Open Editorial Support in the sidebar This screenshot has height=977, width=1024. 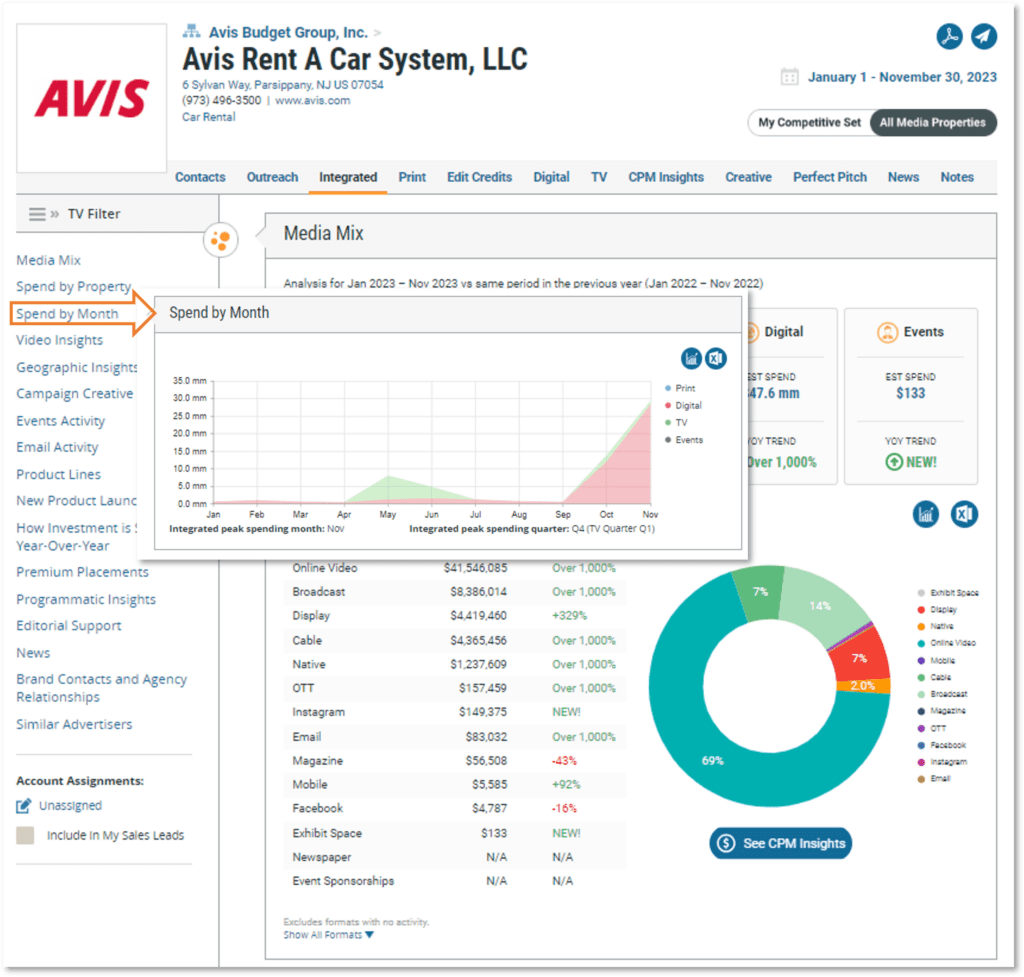point(69,626)
